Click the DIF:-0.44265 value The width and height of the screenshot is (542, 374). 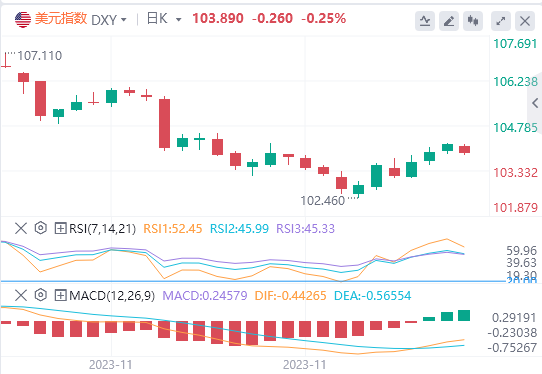point(290,296)
